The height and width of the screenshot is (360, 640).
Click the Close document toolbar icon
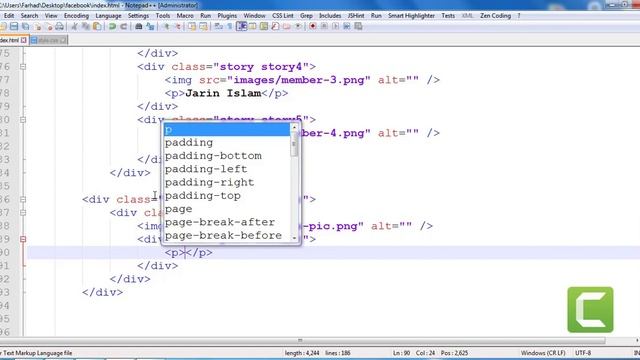[x=38, y=27]
